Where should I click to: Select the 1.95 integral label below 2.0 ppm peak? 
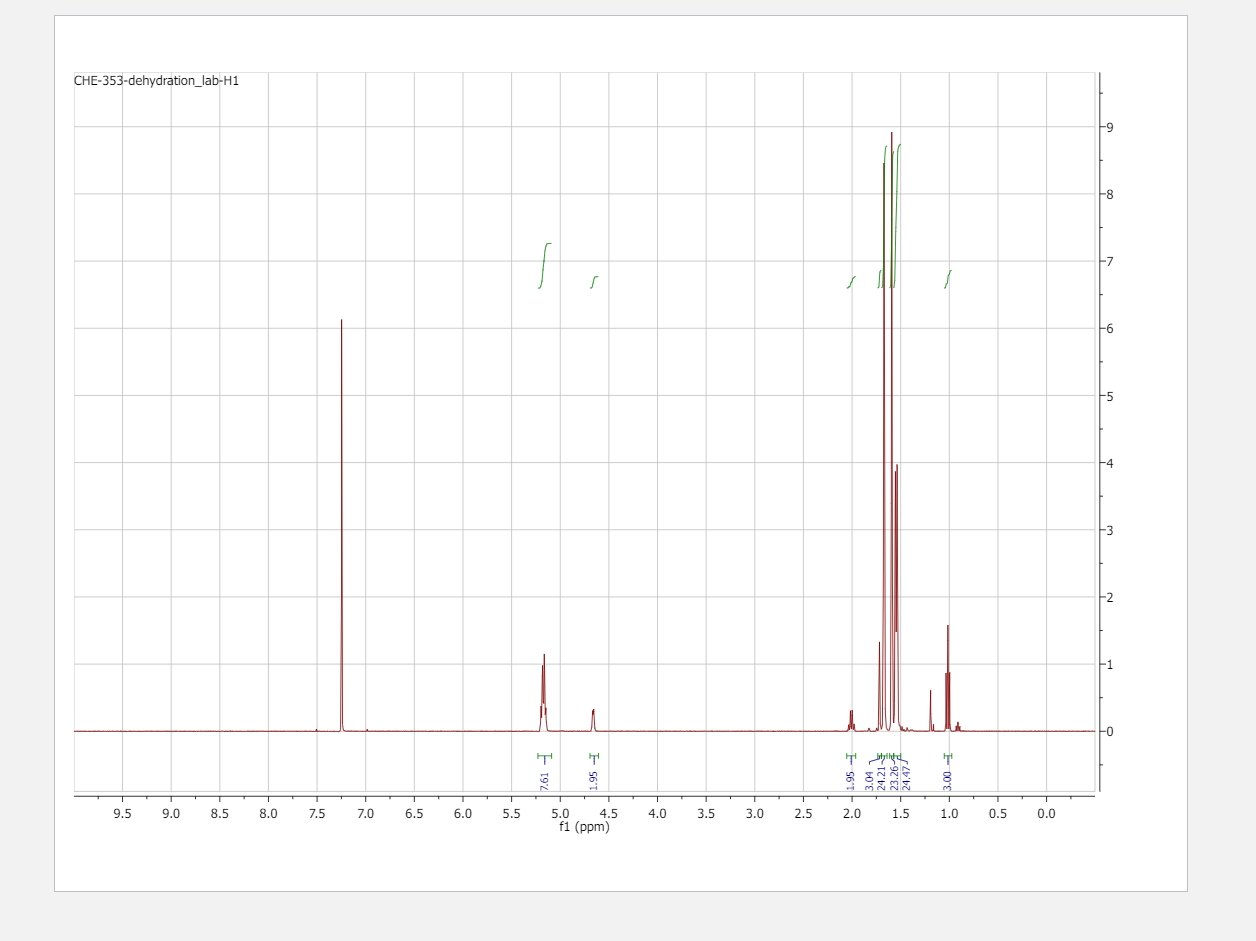(x=850, y=781)
